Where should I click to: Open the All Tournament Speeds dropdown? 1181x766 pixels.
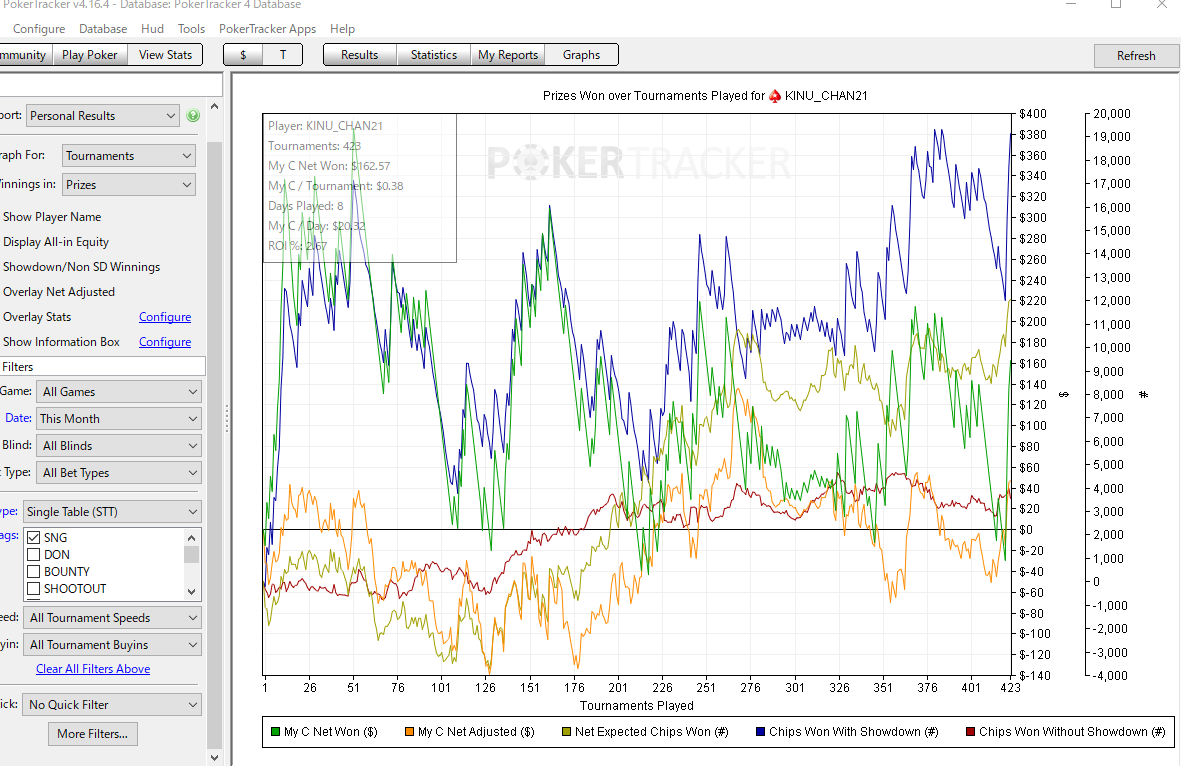click(112, 618)
